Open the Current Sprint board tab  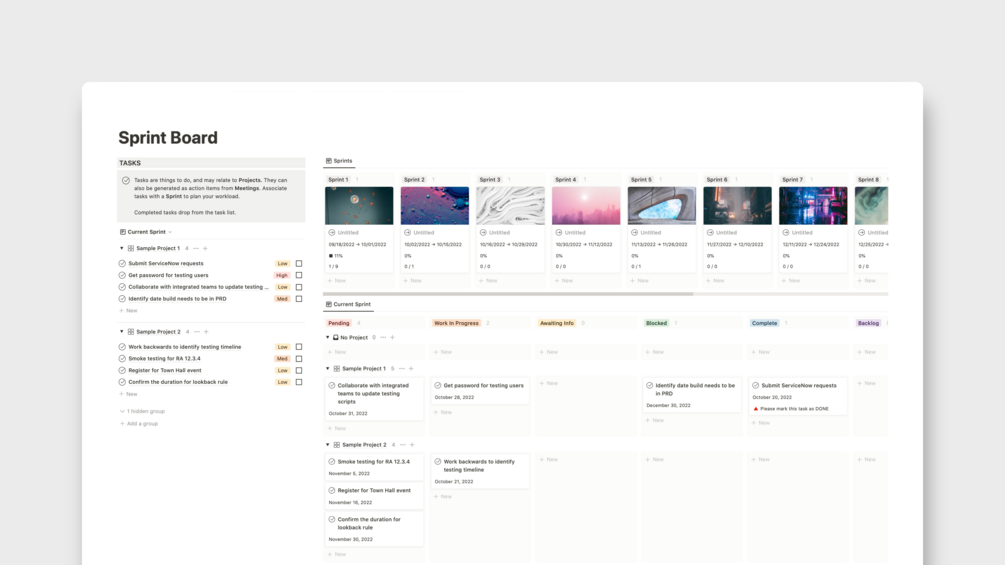(348, 304)
